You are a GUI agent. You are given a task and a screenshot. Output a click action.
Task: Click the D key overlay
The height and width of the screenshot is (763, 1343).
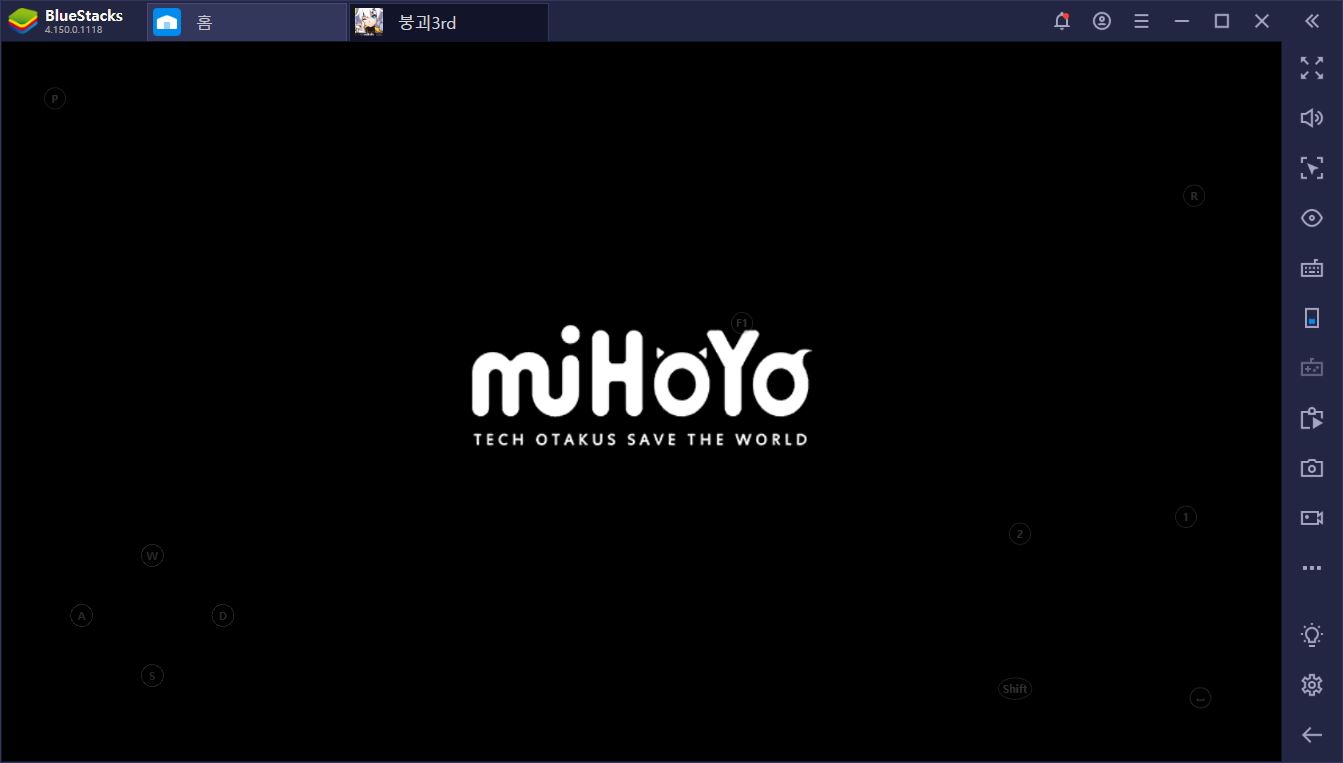click(x=222, y=615)
